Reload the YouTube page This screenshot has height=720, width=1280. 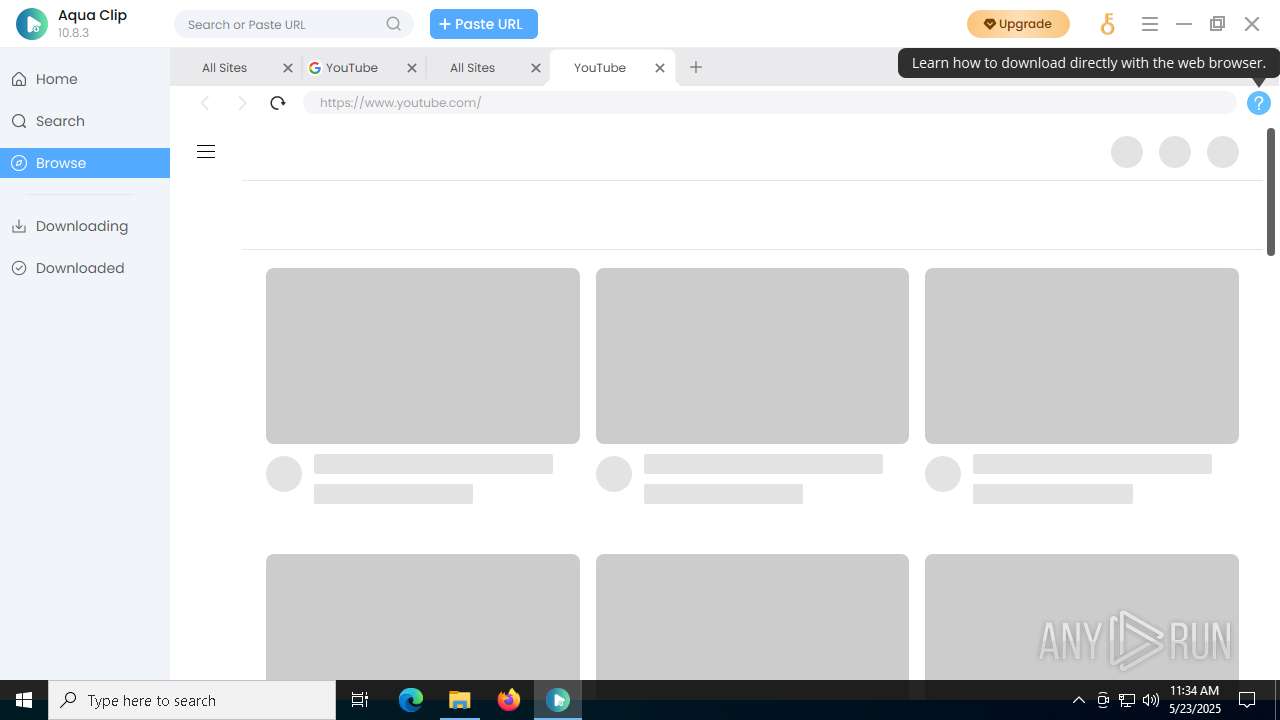[x=278, y=103]
